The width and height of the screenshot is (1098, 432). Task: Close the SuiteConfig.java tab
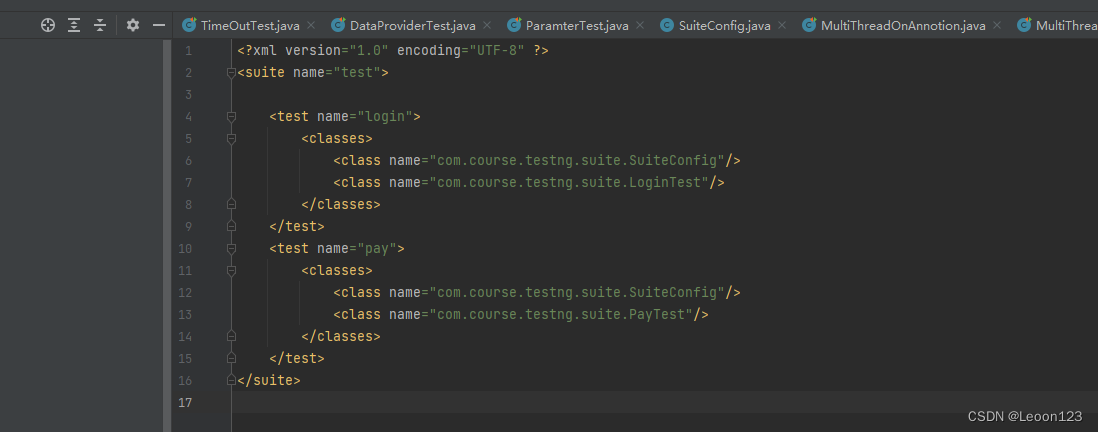(782, 26)
